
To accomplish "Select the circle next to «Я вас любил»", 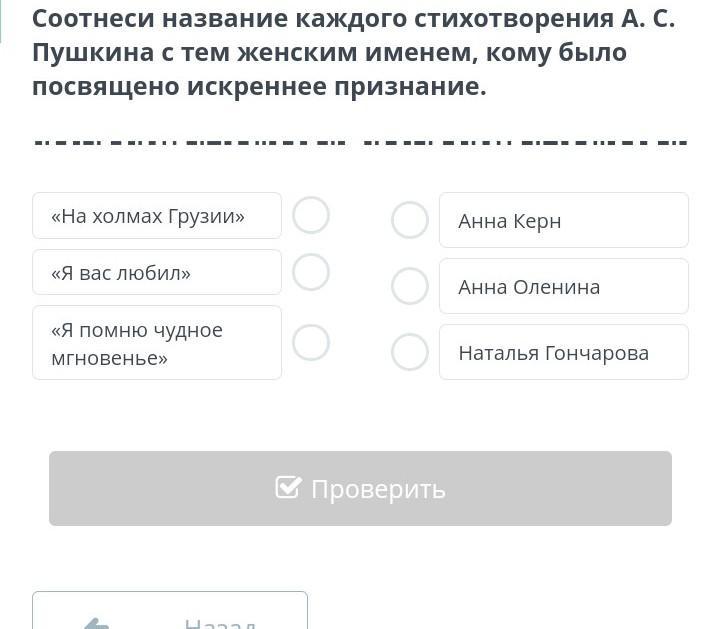I will pos(311,272).
